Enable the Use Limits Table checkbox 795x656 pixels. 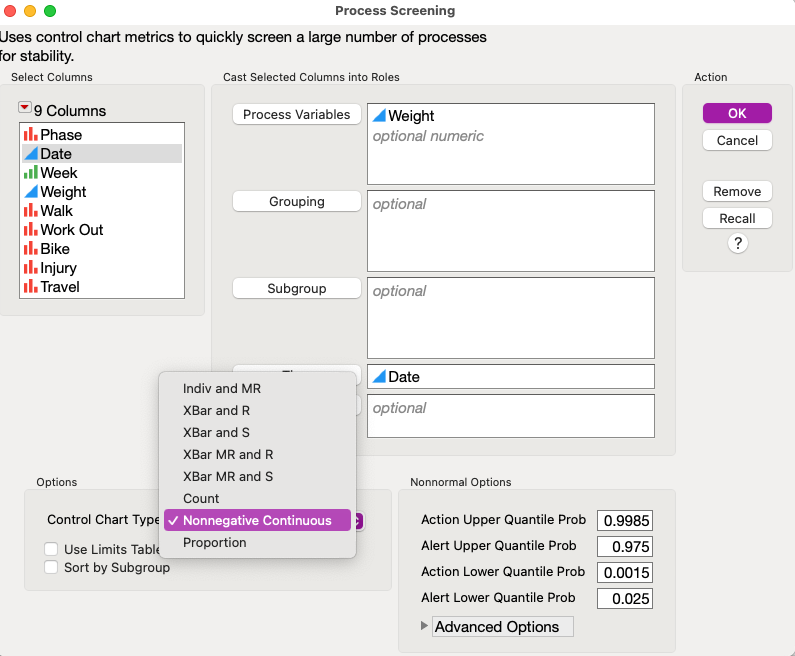click(51, 549)
